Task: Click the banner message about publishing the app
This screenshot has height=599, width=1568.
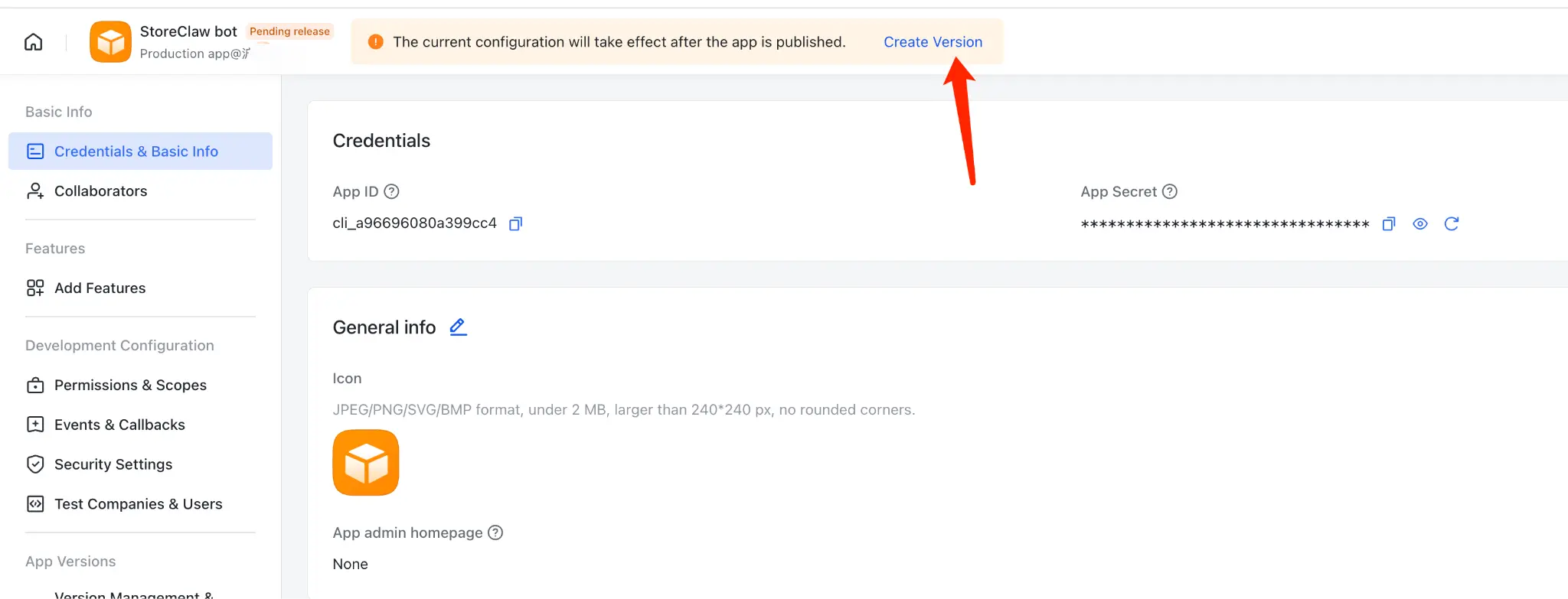Action: [x=619, y=42]
